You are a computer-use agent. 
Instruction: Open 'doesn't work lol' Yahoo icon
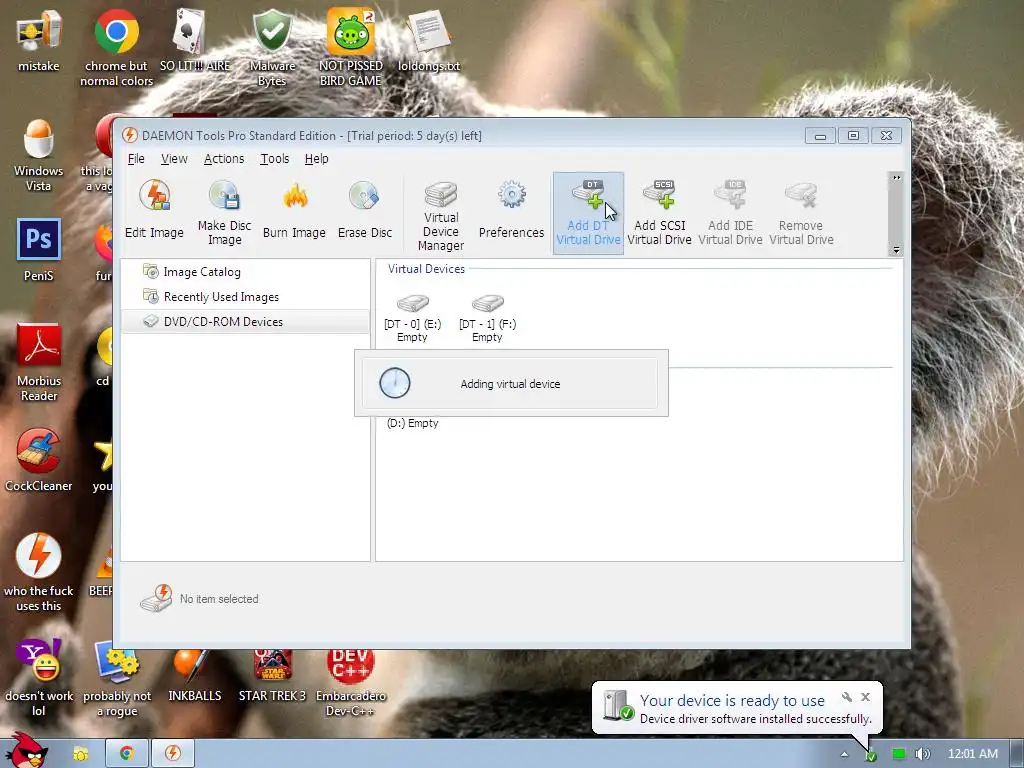pyautogui.click(x=39, y=678)
